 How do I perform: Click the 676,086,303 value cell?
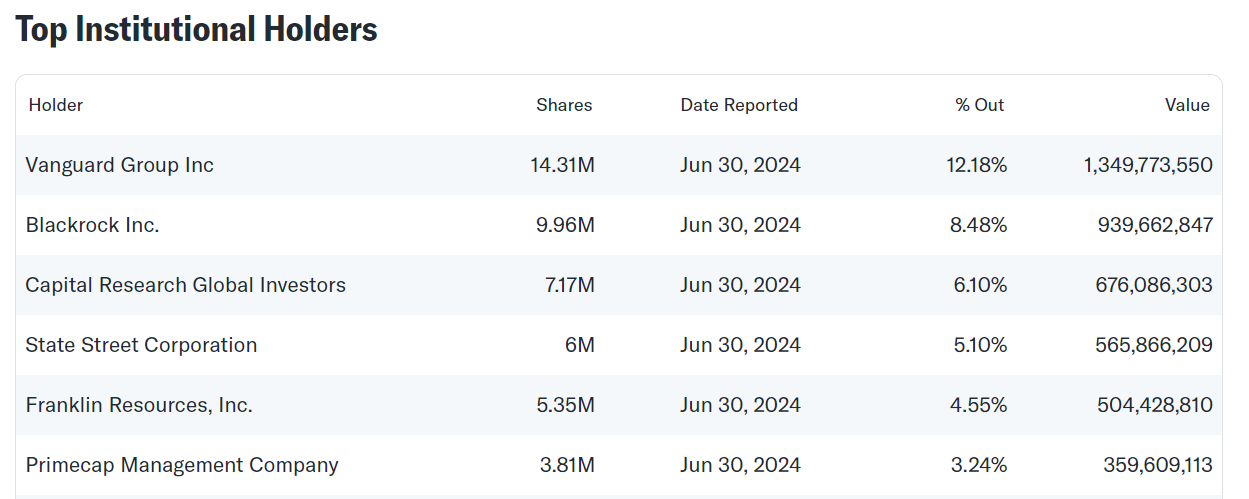click(x=1154, y=285)
